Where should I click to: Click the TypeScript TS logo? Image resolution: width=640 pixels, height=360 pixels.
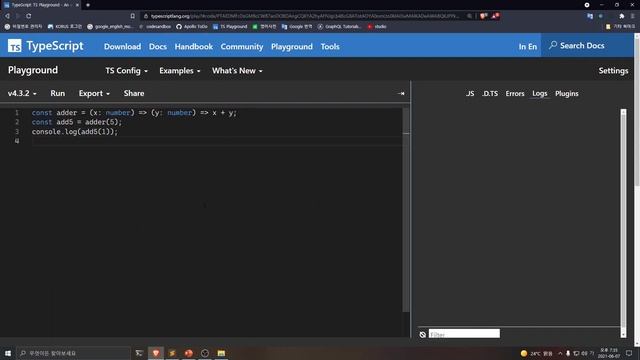pyautogui.click(x=15, y=46)
